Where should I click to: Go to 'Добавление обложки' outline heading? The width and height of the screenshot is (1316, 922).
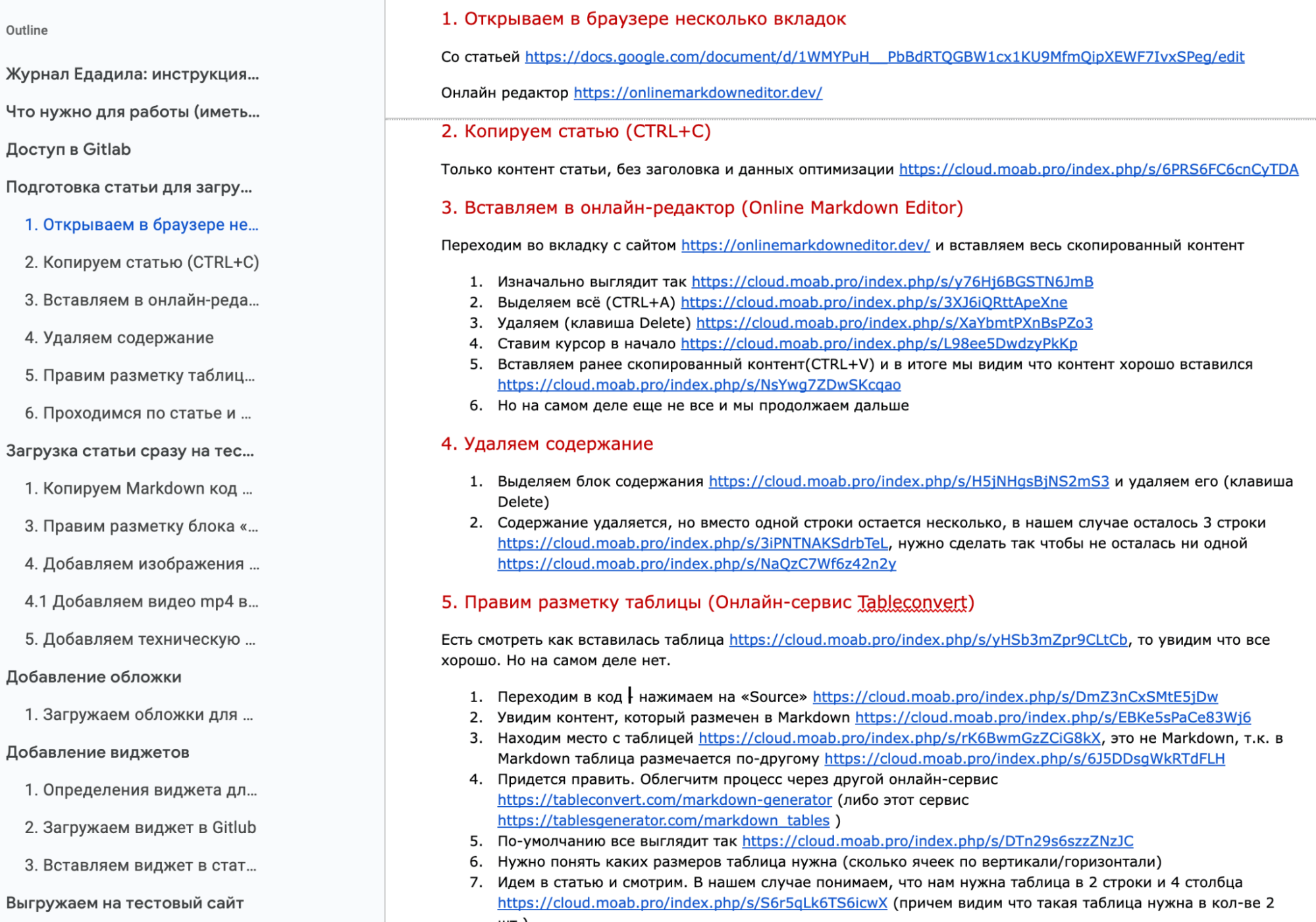click(93, 677)
